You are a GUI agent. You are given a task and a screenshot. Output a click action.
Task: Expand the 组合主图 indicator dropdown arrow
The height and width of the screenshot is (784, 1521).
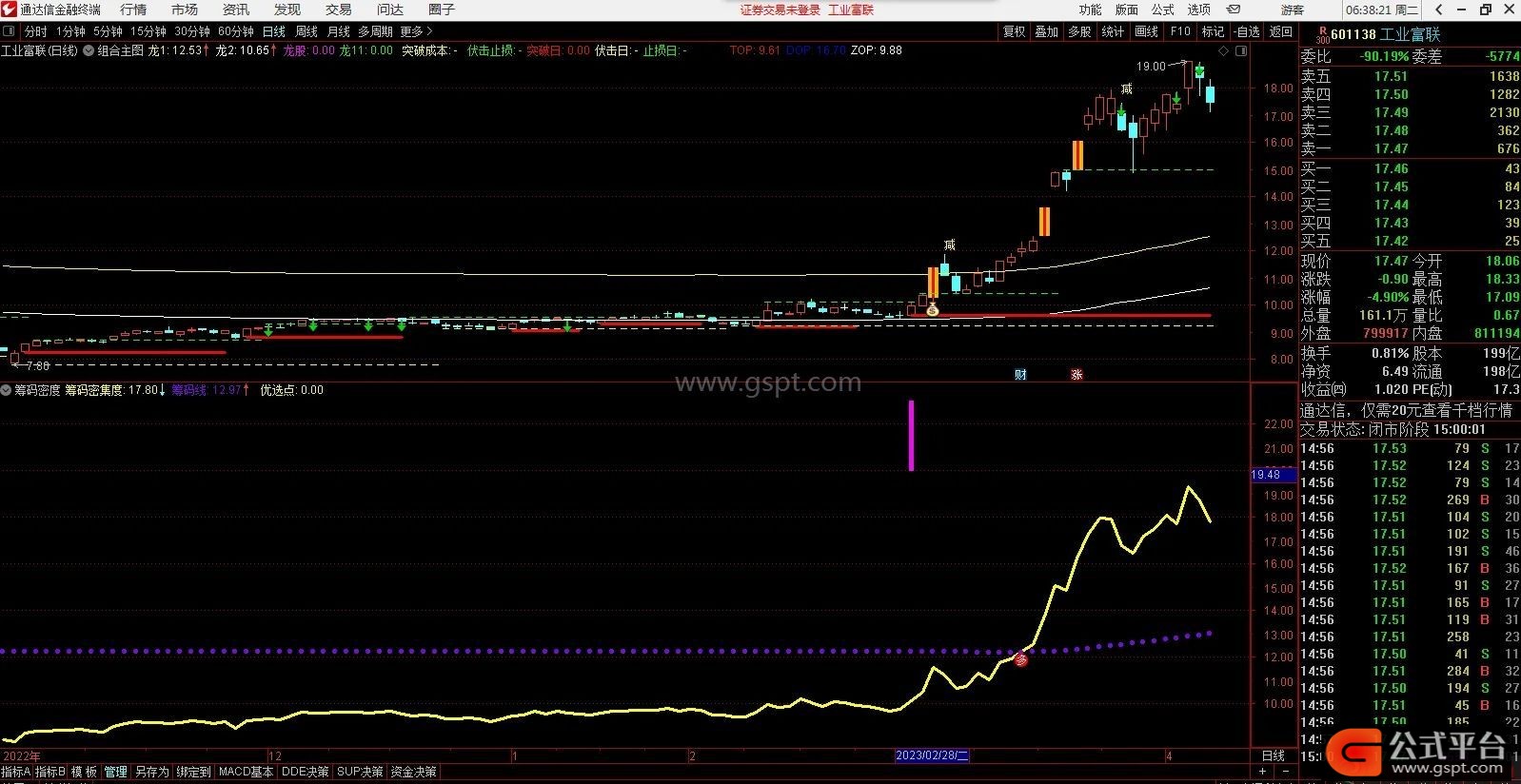(89, 50)
